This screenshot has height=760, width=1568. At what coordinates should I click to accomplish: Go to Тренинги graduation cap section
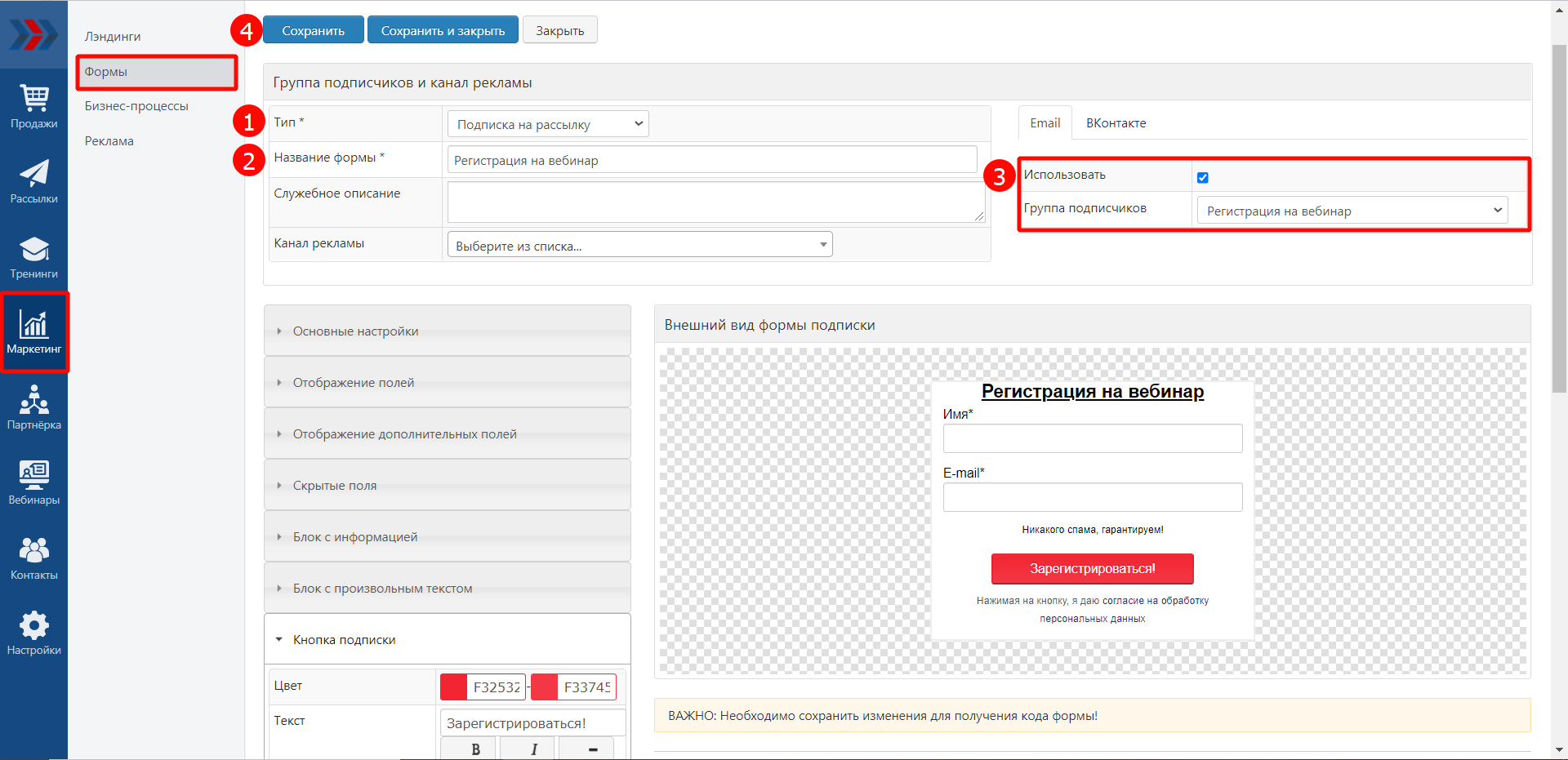coord(33,257)
